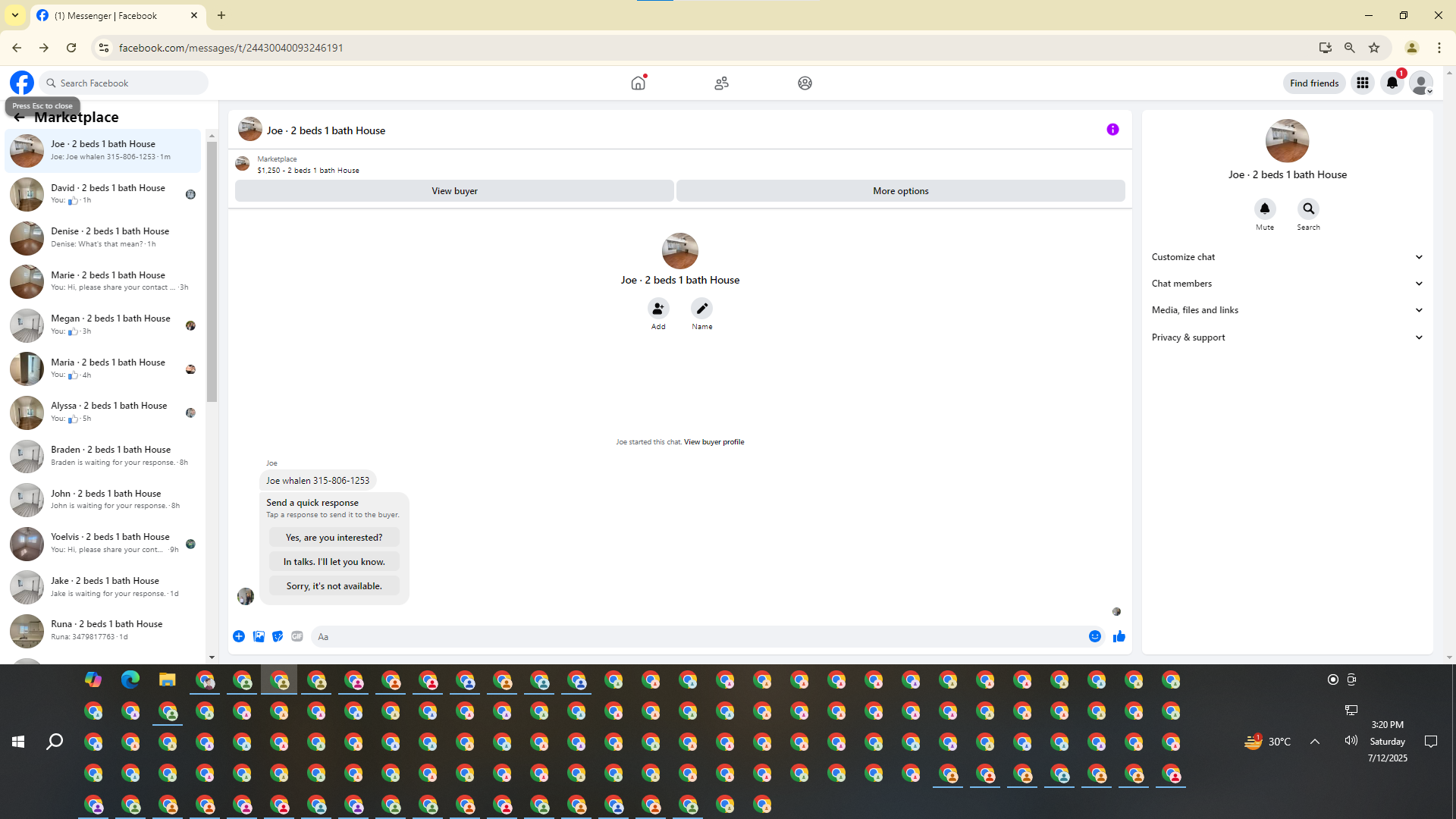Toggle the conversation information panel icon

[x=1112, y=130]
